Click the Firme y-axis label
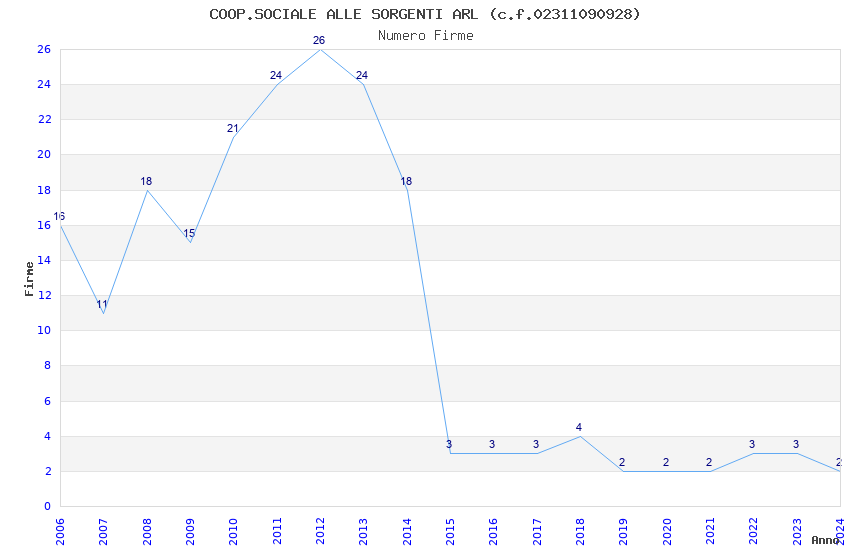 click(29, 279)
